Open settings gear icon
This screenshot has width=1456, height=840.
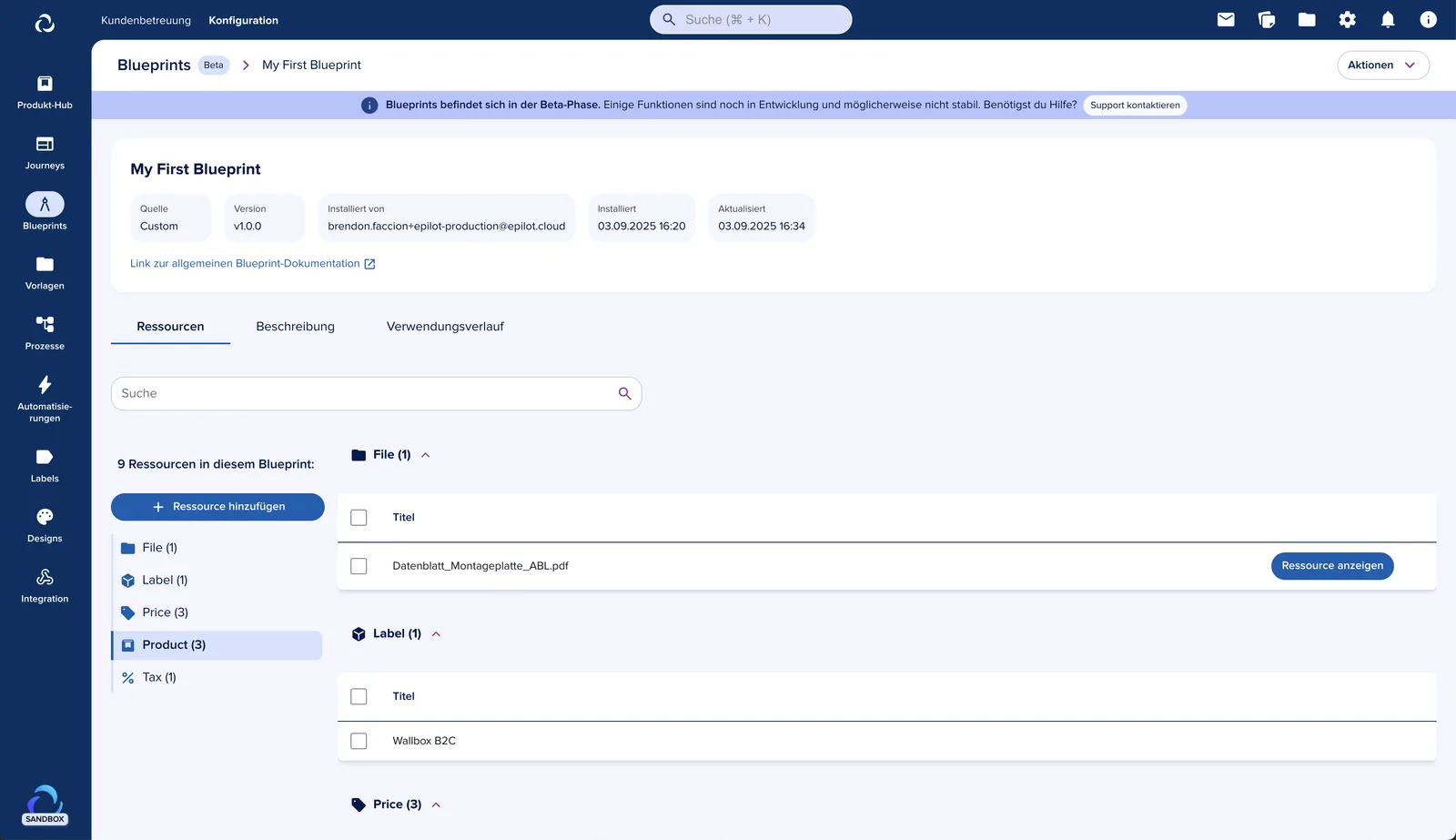click(x=1348, y=19)
